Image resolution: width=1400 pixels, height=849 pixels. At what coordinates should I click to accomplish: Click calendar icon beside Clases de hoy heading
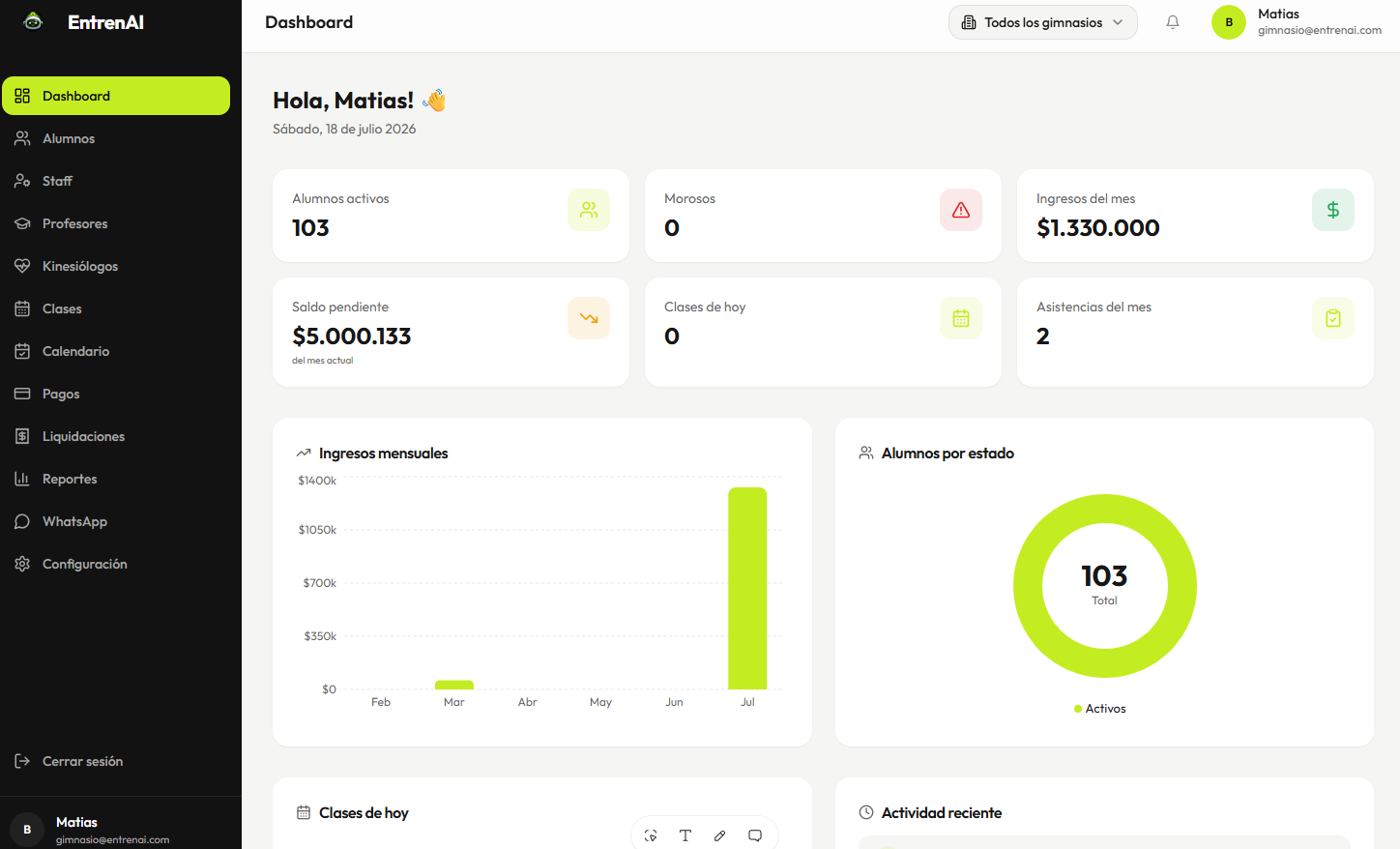pyautogui.click(x=304, y=812)
